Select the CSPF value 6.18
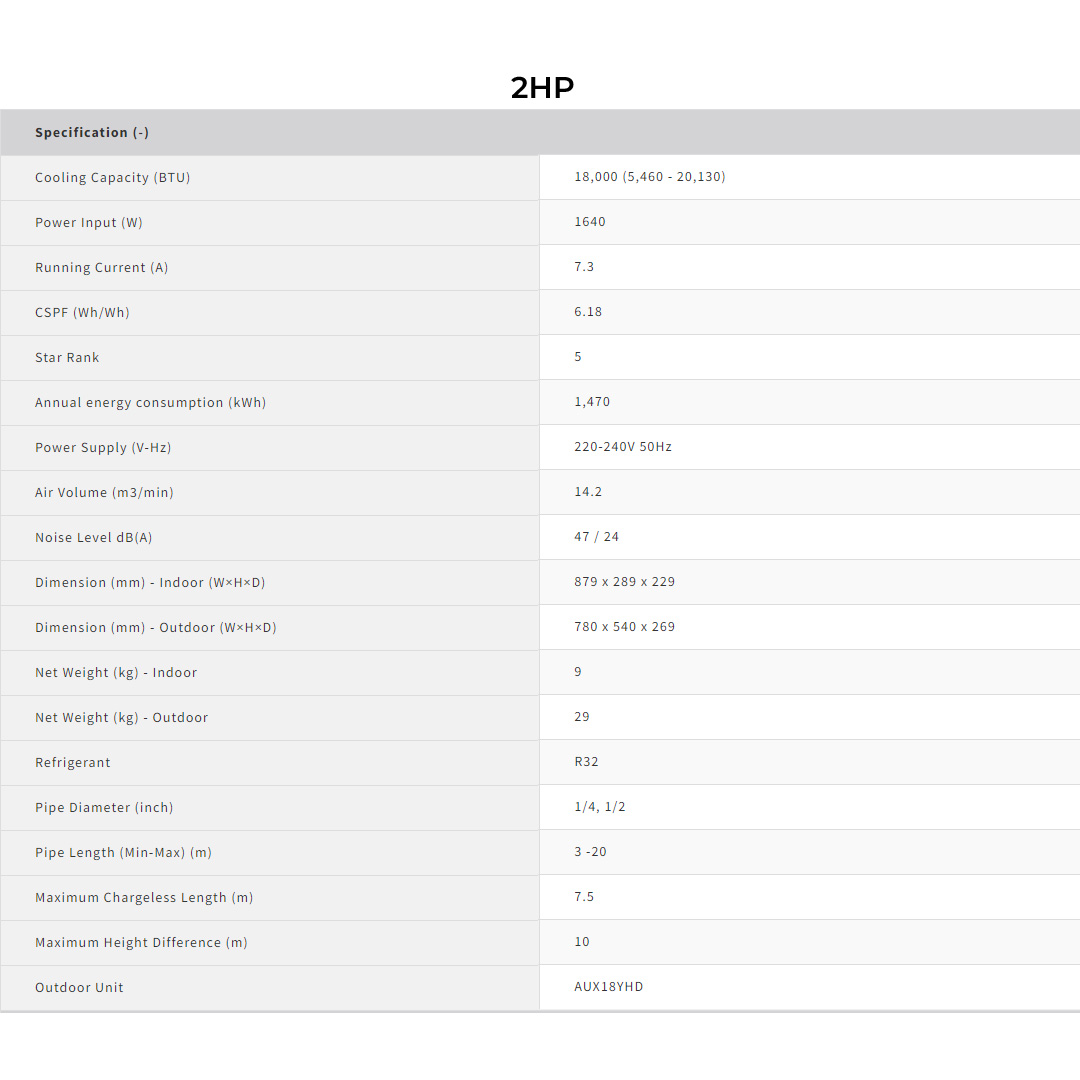 588,312
